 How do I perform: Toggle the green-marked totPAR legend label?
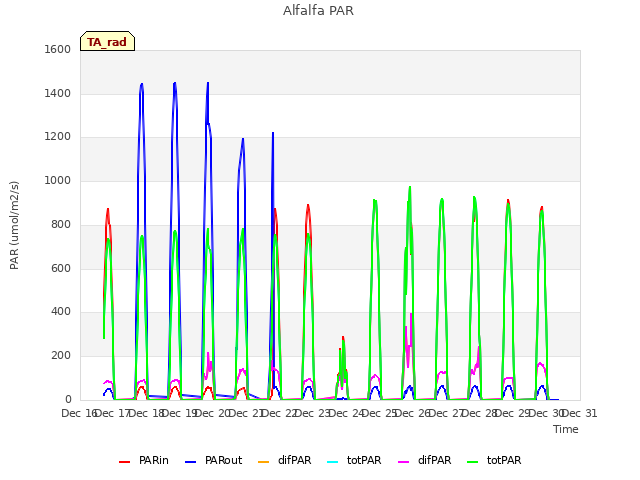pyautogui.click(x=504, y=460)
